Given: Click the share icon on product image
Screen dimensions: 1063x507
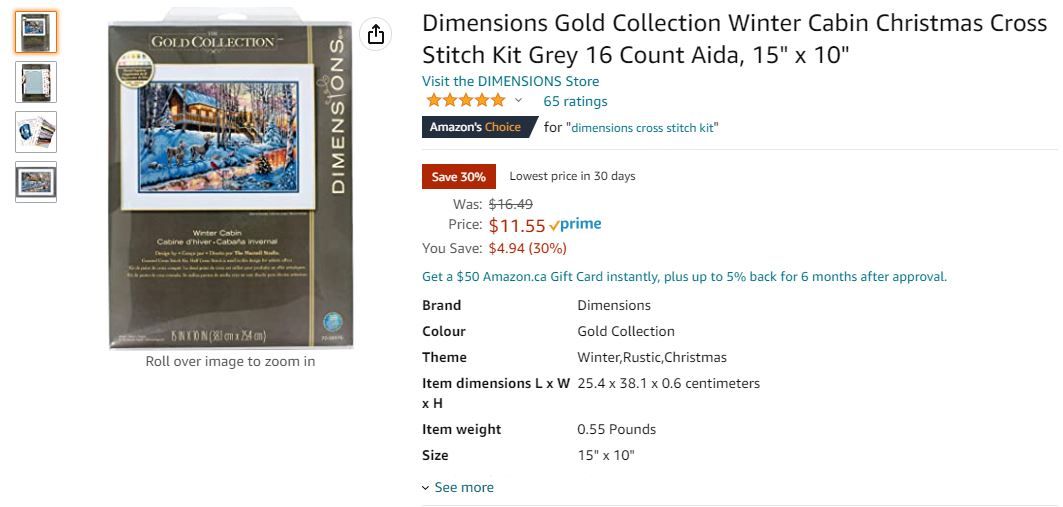Looking at the screenshot, I should coord(376,35).
